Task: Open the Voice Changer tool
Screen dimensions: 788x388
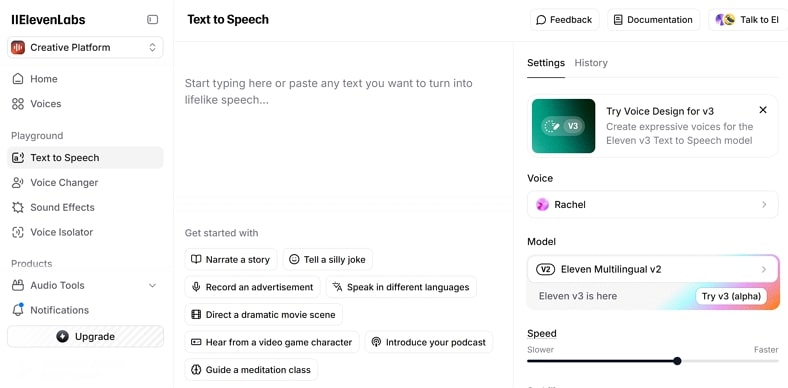Action: [85, 182]
